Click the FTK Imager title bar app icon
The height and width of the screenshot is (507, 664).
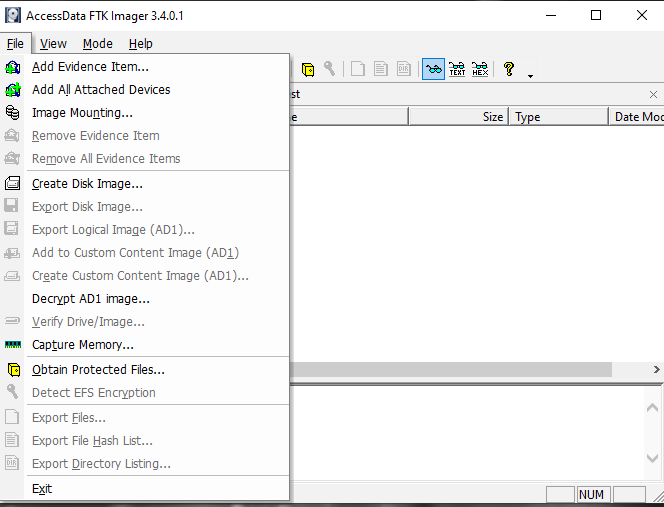click(13, 16)
